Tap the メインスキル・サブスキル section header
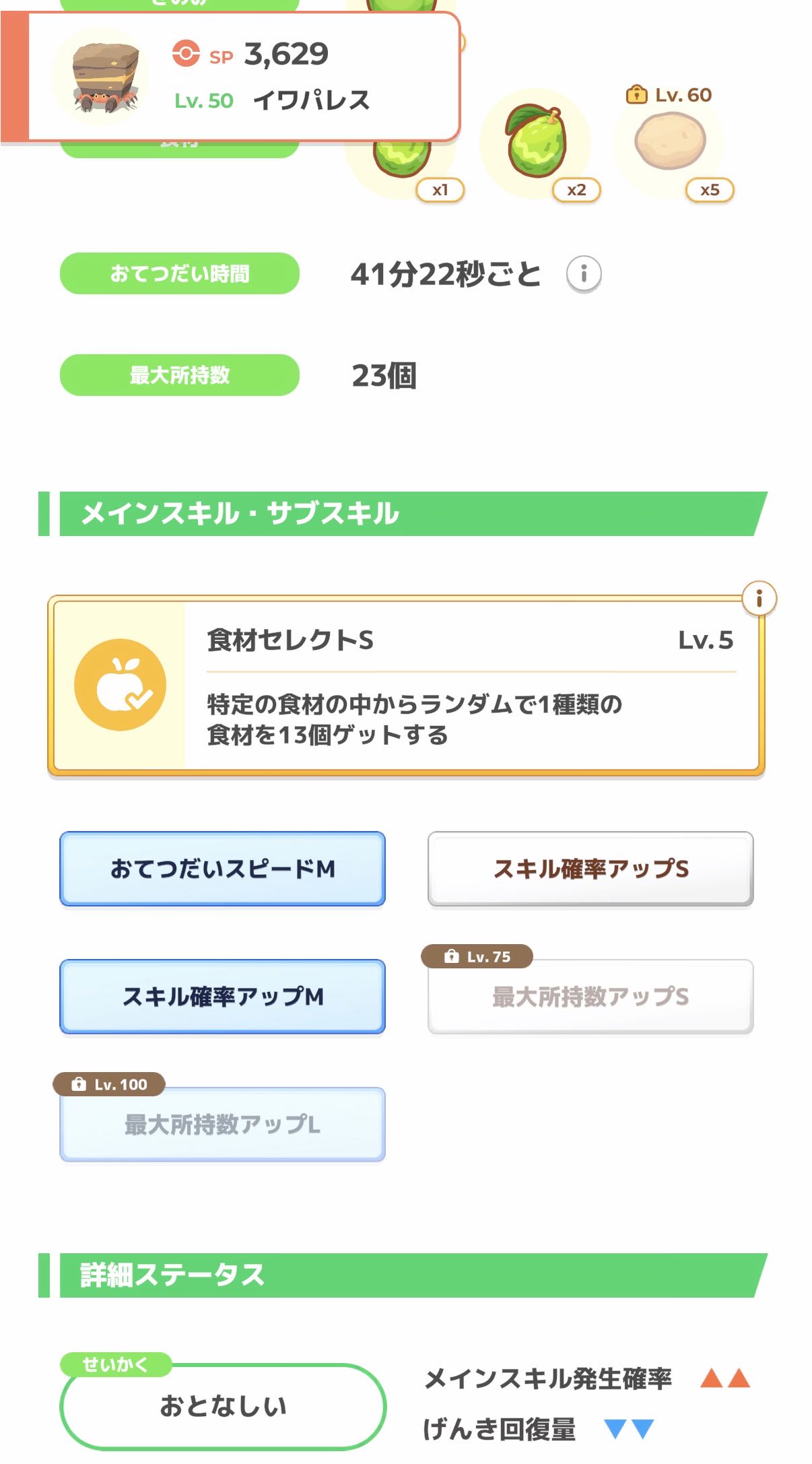Image resolution: width=812 pixels, height=1464 pixels. coord(404,514)
